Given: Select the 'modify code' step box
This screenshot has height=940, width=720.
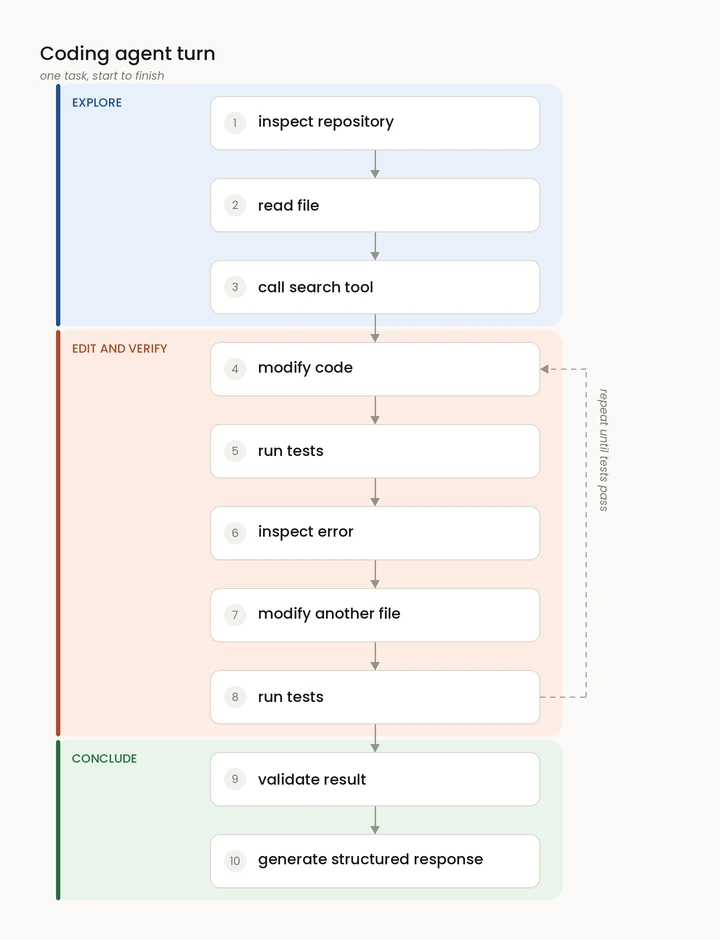Looking at the screenshot, I should tap(375, 369).
